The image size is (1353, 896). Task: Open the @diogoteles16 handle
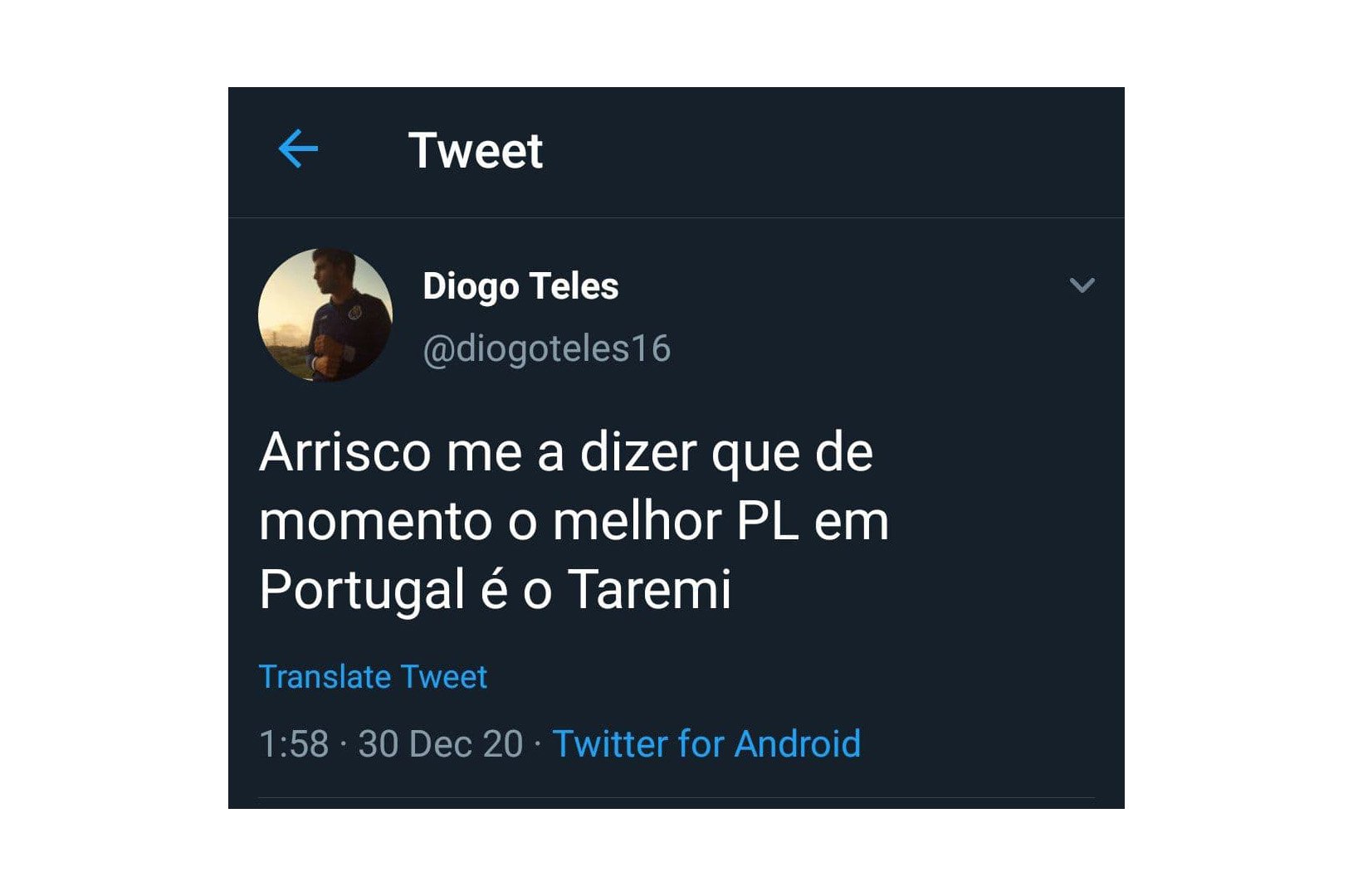point(546,348)
